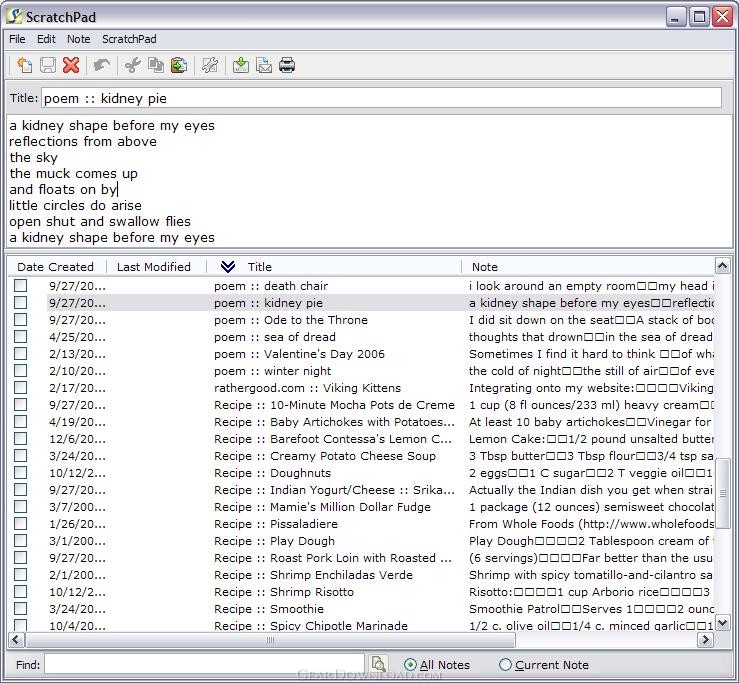Tick checkbox for Recipe :: Pissaladiere
The image size is (739, 683).
click(x=20, y=524)
